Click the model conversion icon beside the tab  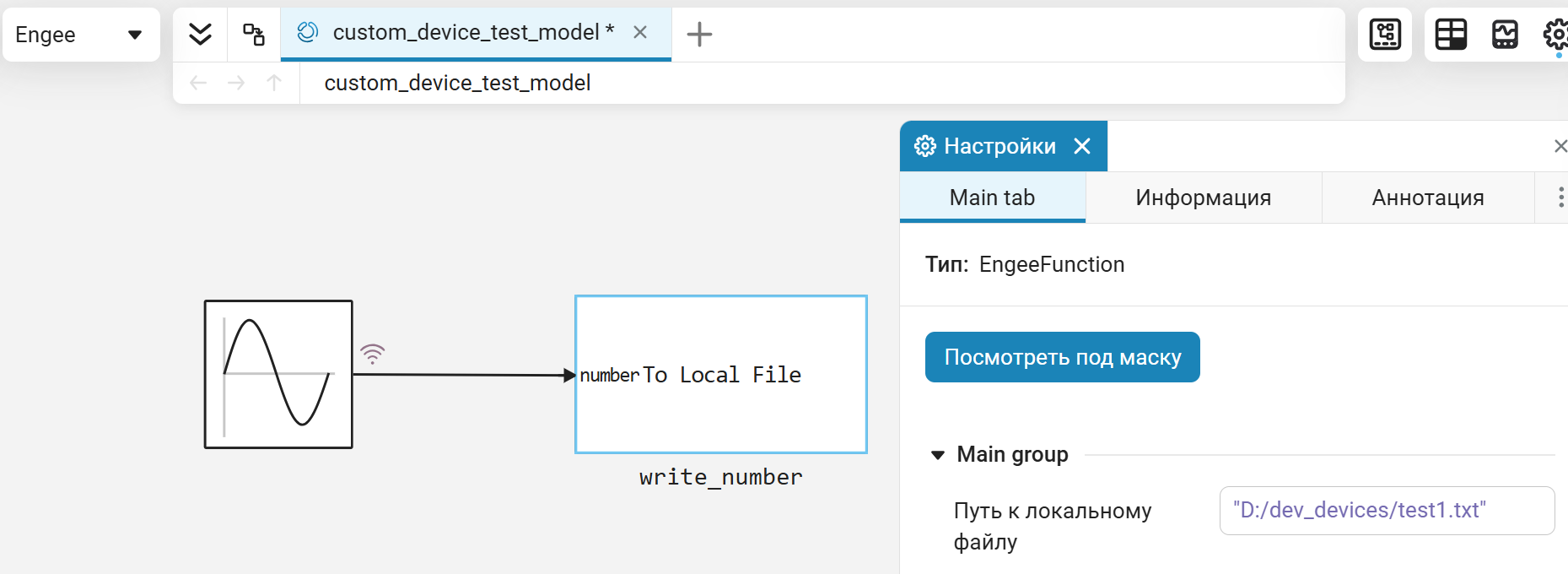(x=254, y=35)
